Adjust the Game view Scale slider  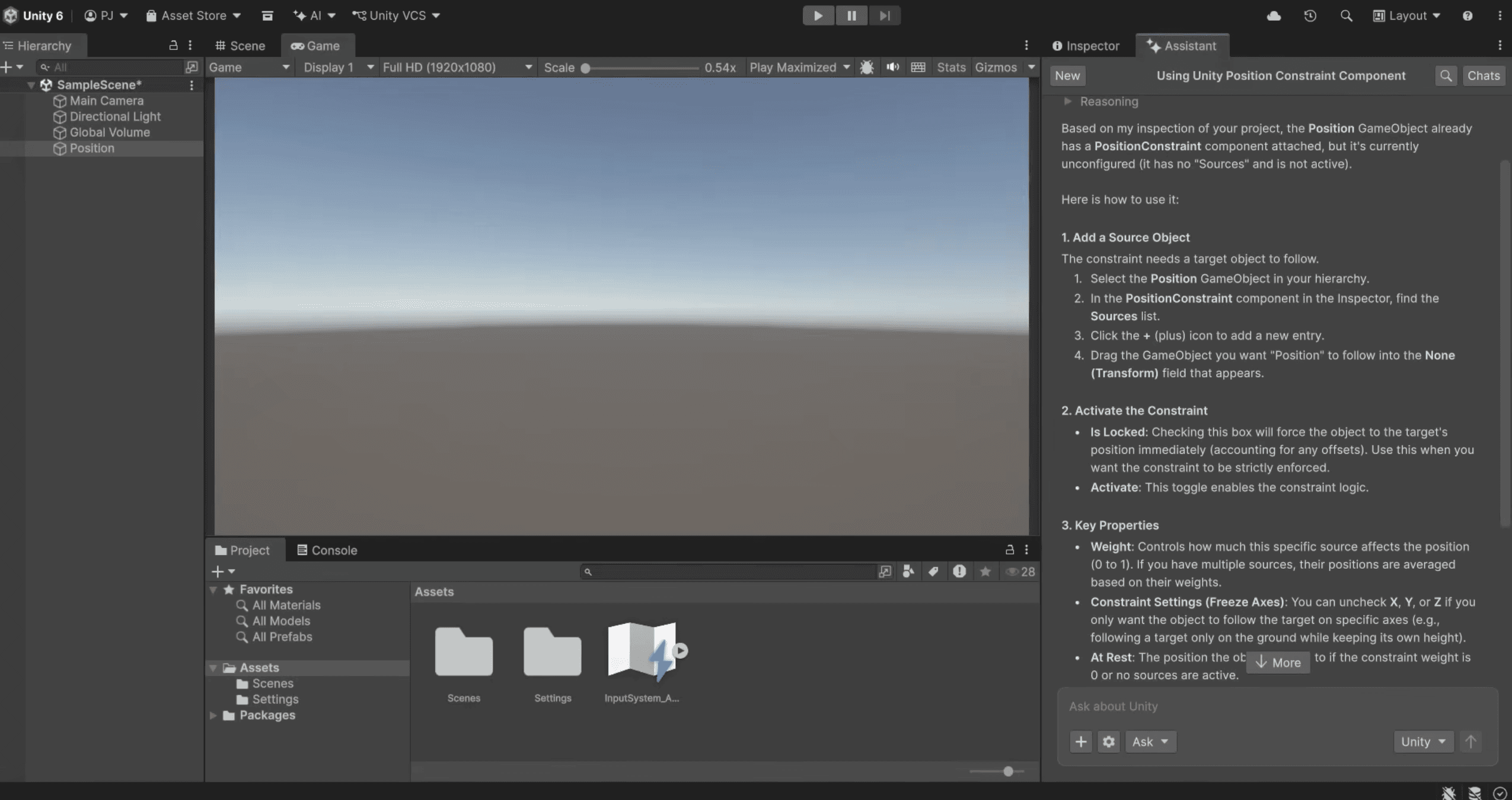(640, 68)
